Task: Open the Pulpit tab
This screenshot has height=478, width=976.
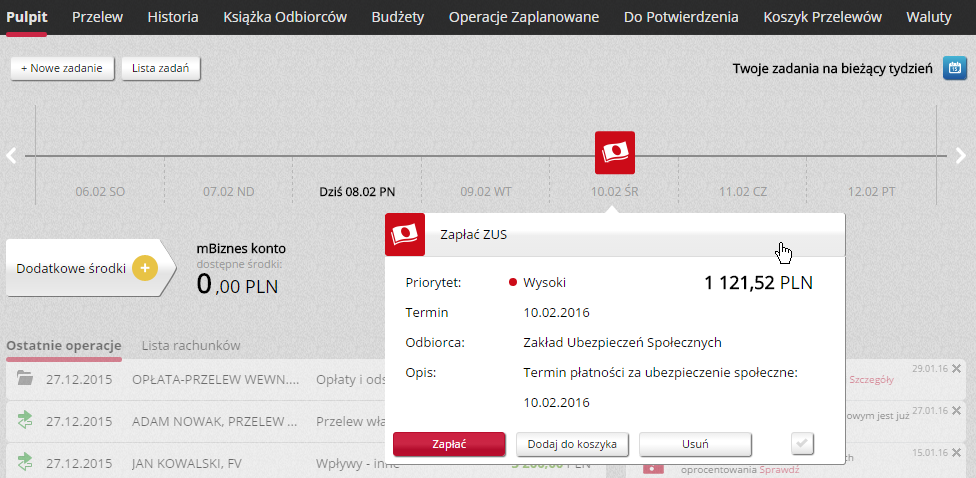Action: click(27, 17)
